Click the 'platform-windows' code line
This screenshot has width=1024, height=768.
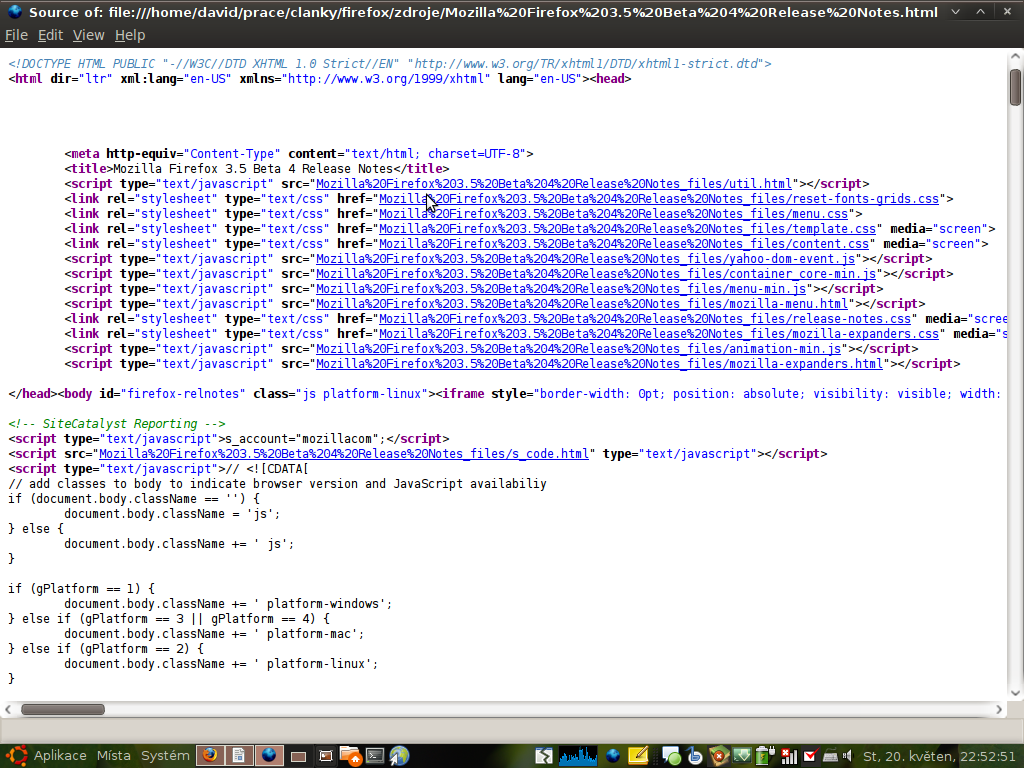228,604
